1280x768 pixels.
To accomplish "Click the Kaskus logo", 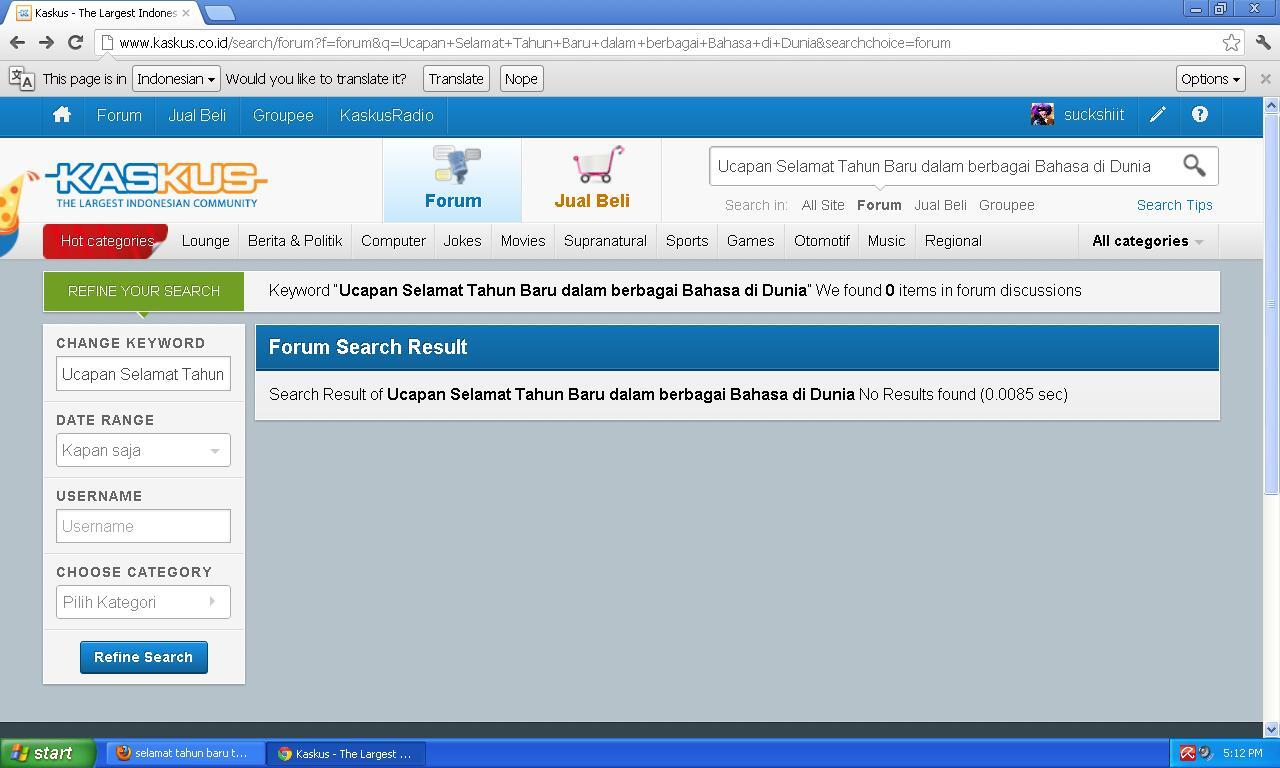I will point(156,185).
